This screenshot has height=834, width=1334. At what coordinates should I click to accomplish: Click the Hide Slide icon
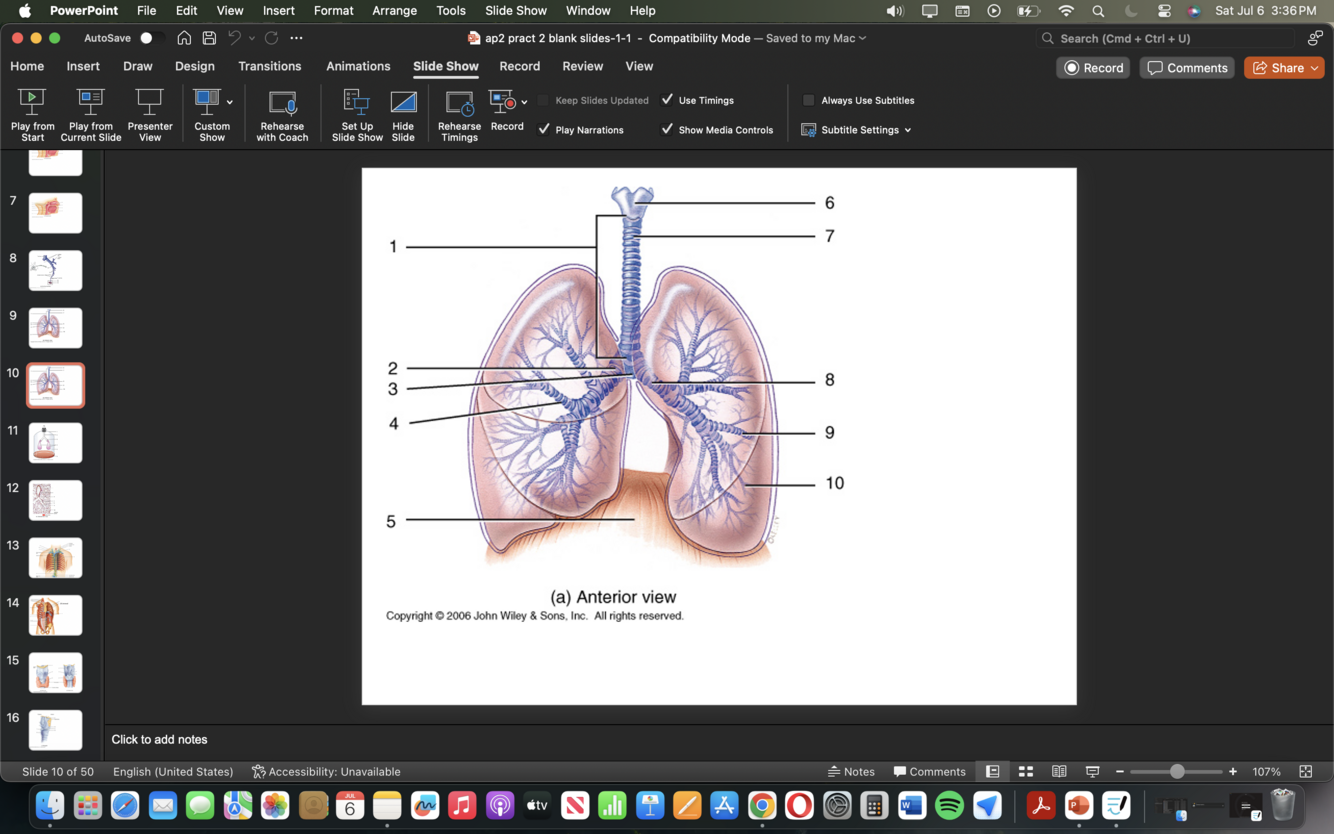point(403,102)
